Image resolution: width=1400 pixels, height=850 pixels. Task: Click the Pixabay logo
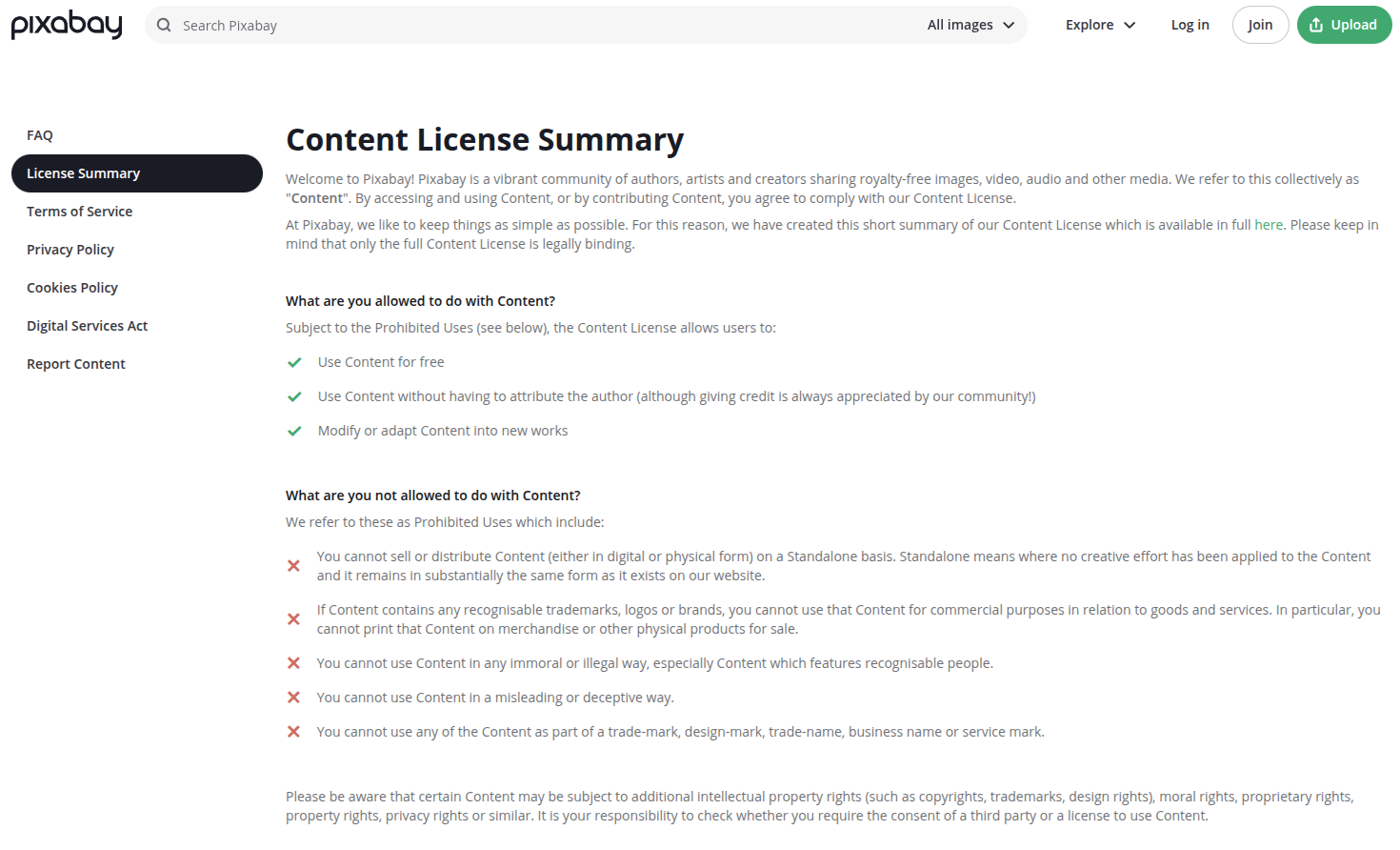tap(67, 25)
